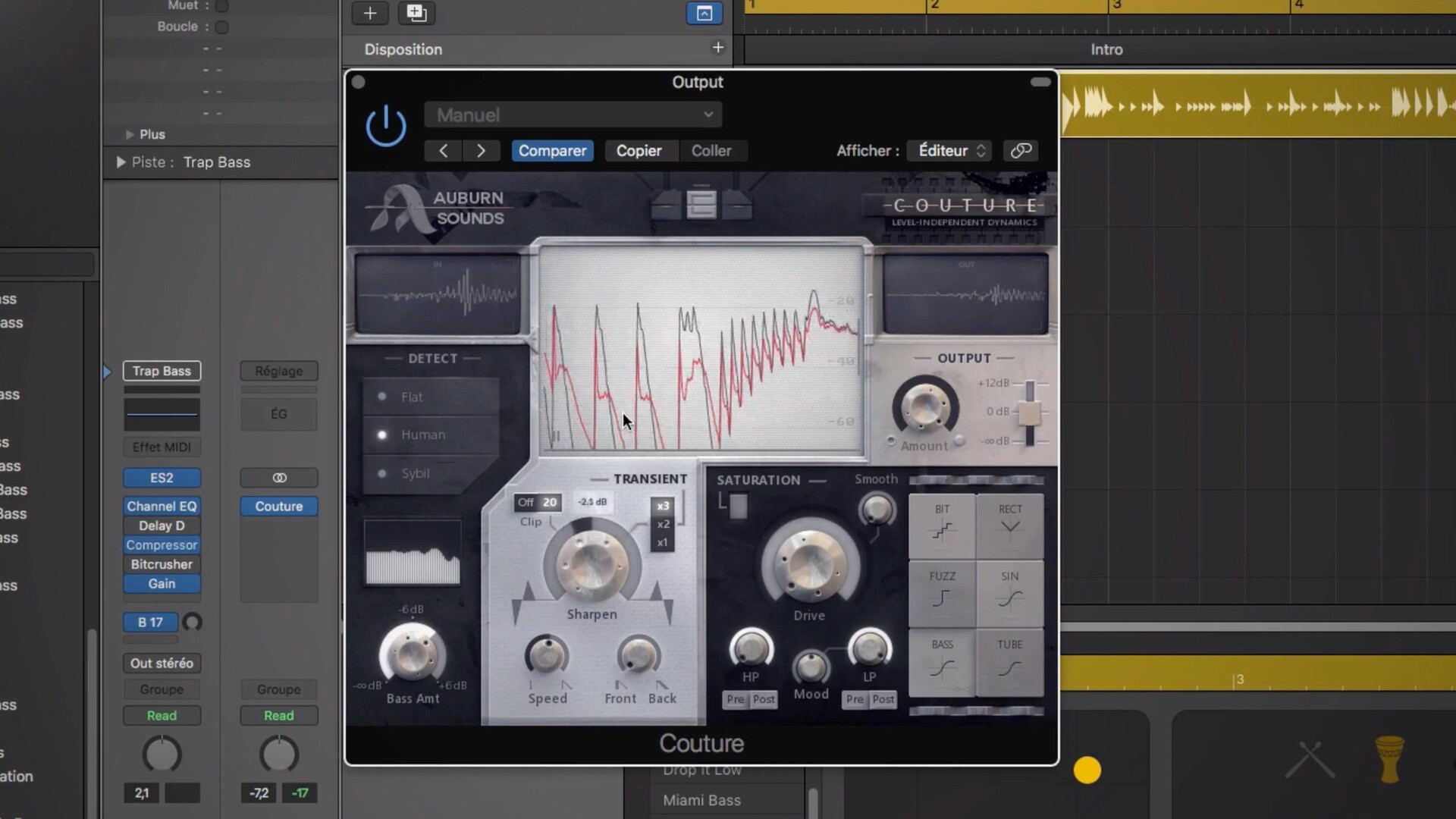Set transient ratio to x3
Screen dimensions: 1456x819
[x=663, y=506]
